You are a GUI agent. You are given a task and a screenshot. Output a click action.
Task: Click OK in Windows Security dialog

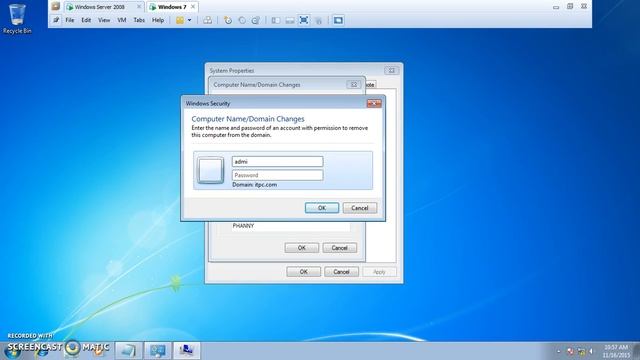coord(322,208)
